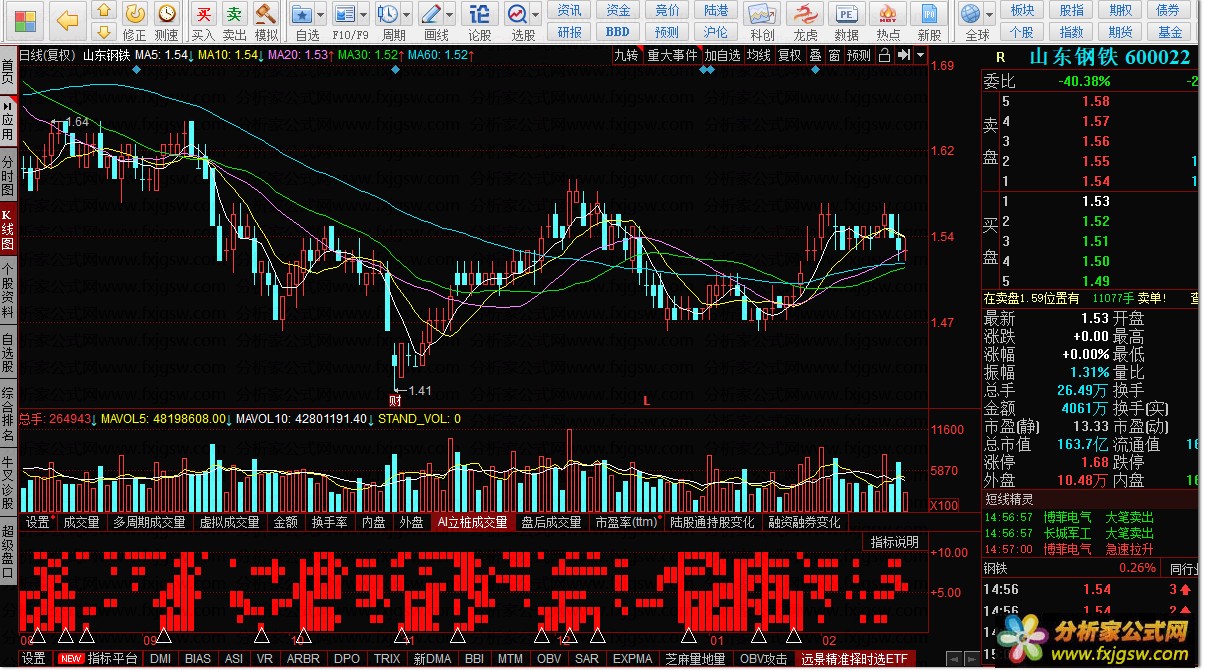Click the 期货 futures button
1205x671 pixels.
click(1119, 31)
